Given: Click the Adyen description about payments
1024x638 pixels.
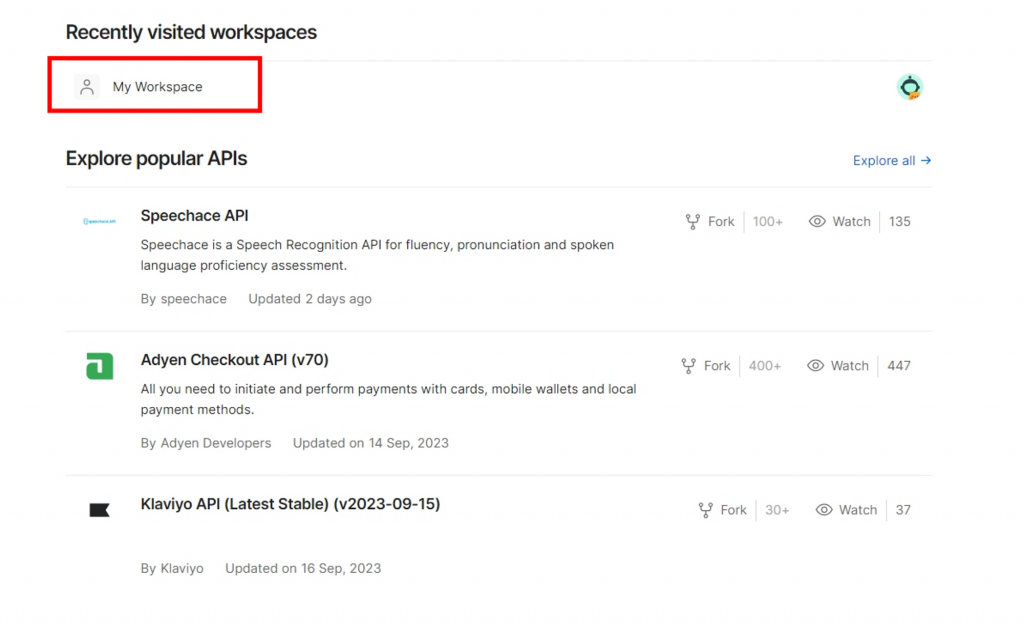Looking at the screenshot, I should (389, 400).
